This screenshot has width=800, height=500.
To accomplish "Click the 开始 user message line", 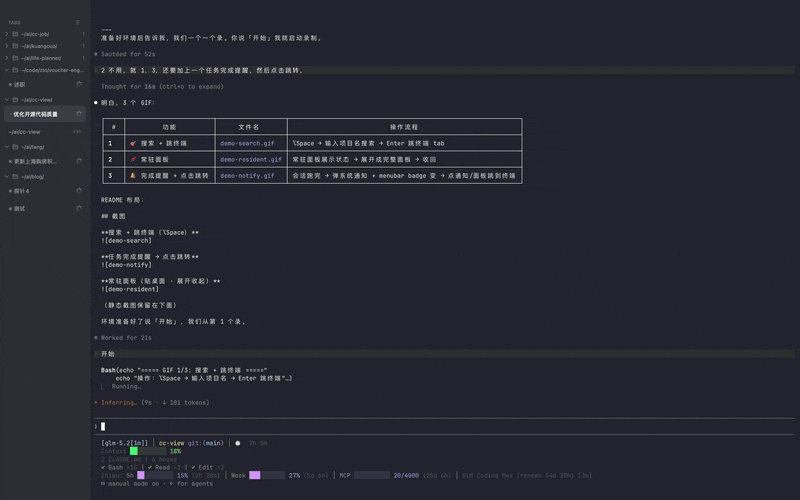I will click(444, 354).
